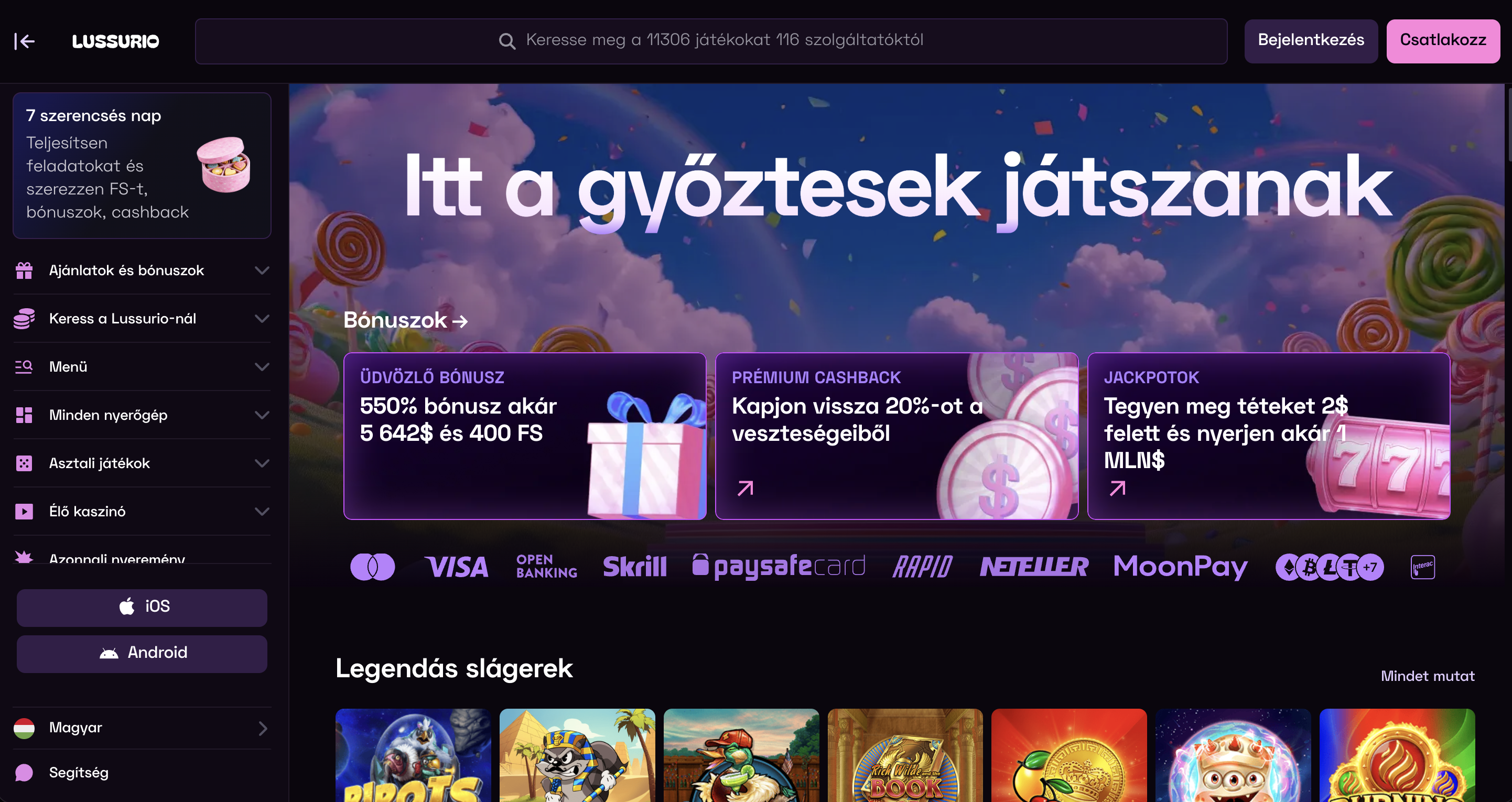Screen dimensions: 1512x802
Task: Download the iOS app
Action: tap(142, 607)
